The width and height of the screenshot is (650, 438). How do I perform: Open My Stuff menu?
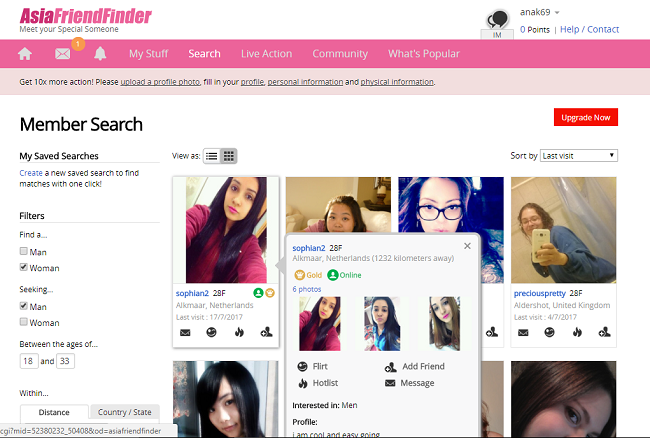[x=148, y=54]
